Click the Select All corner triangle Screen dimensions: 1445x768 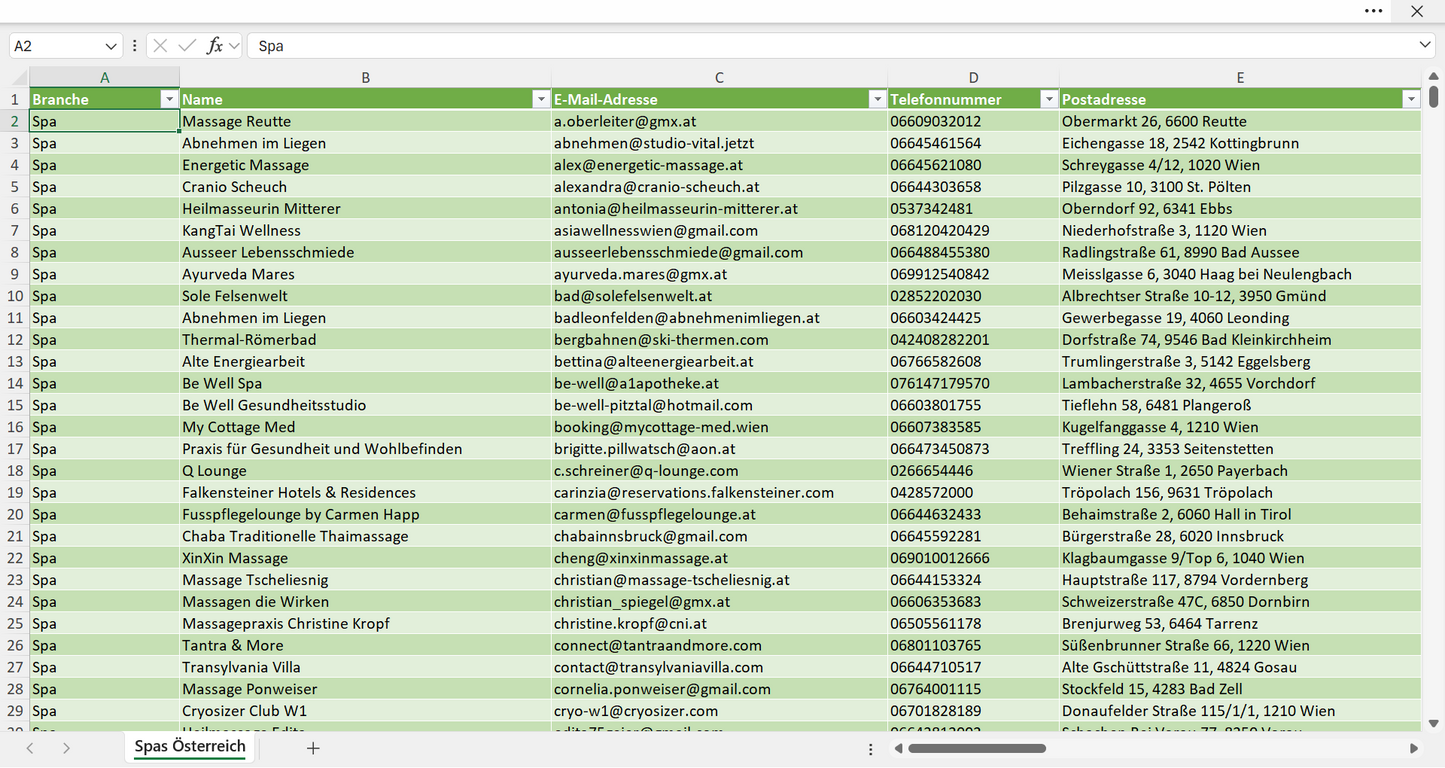click(x=19, y=77)
